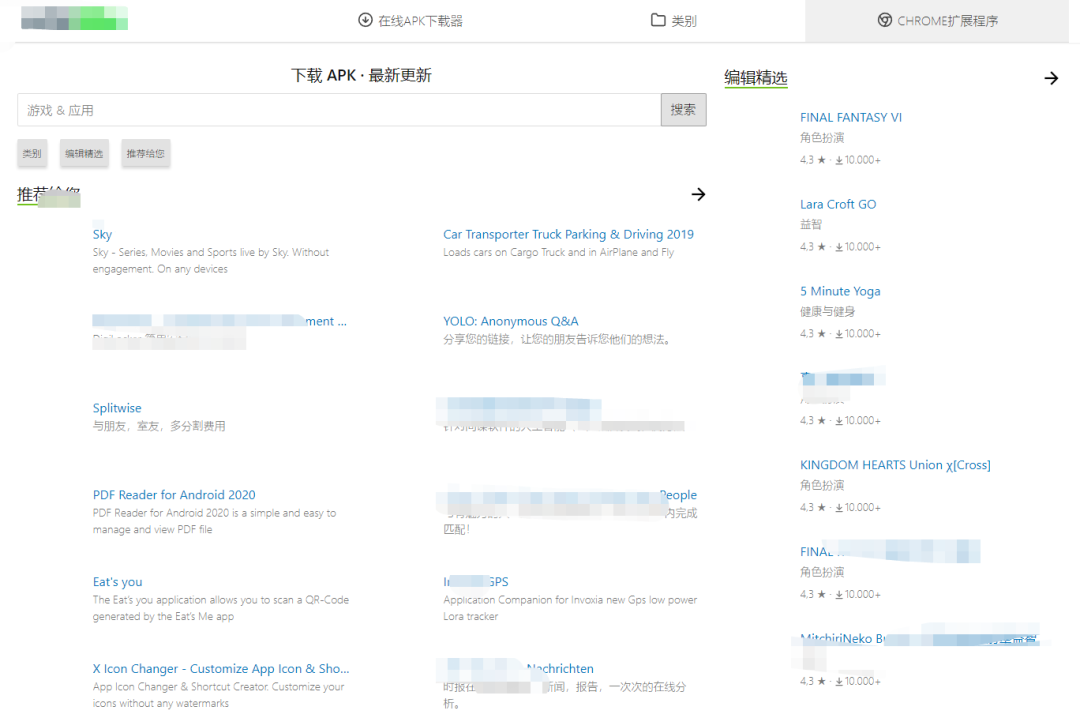1080x718 pixels.
Task: Focus the 游戏 & 应用 search field
Action: tap(338, 110)
